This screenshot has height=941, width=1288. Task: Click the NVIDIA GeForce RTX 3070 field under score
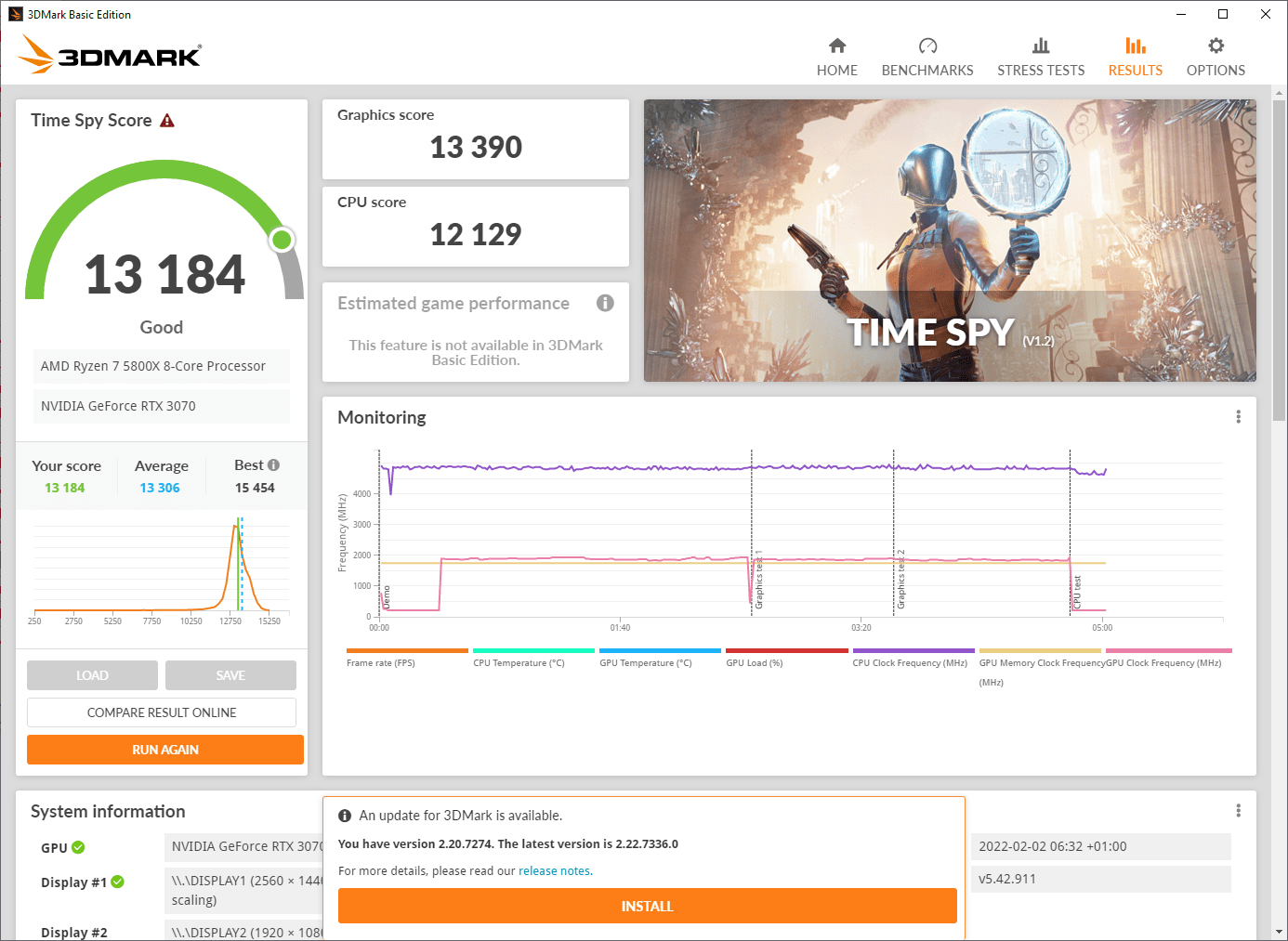click(162, 406)
